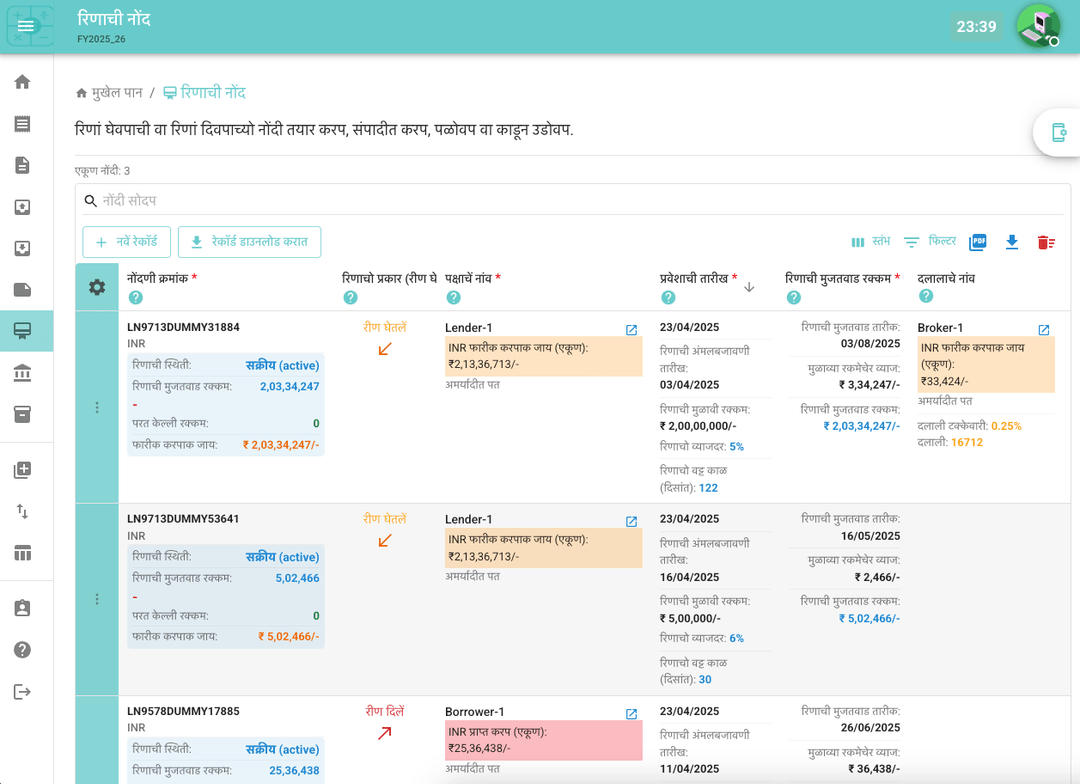Open row menu for LN9713DUMMY31884
This screenshot has width=1080, height=784.
click(x=97, y=407)
